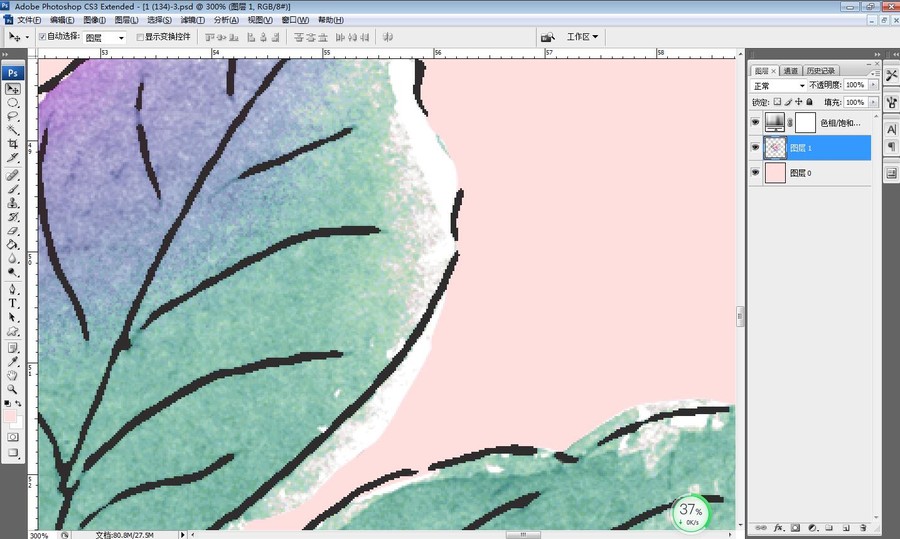Select the Dodge tool
The image size is (900, 539).
[13, 272]
